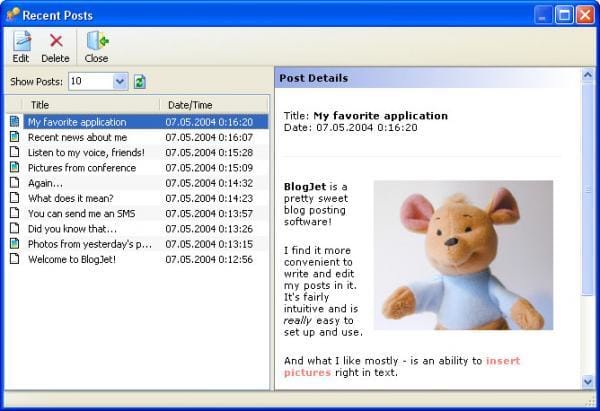Click the Post Details scroll up arrow
Image resolution: width=600 pixels, height=411 pixels.
tap(588, 75)
